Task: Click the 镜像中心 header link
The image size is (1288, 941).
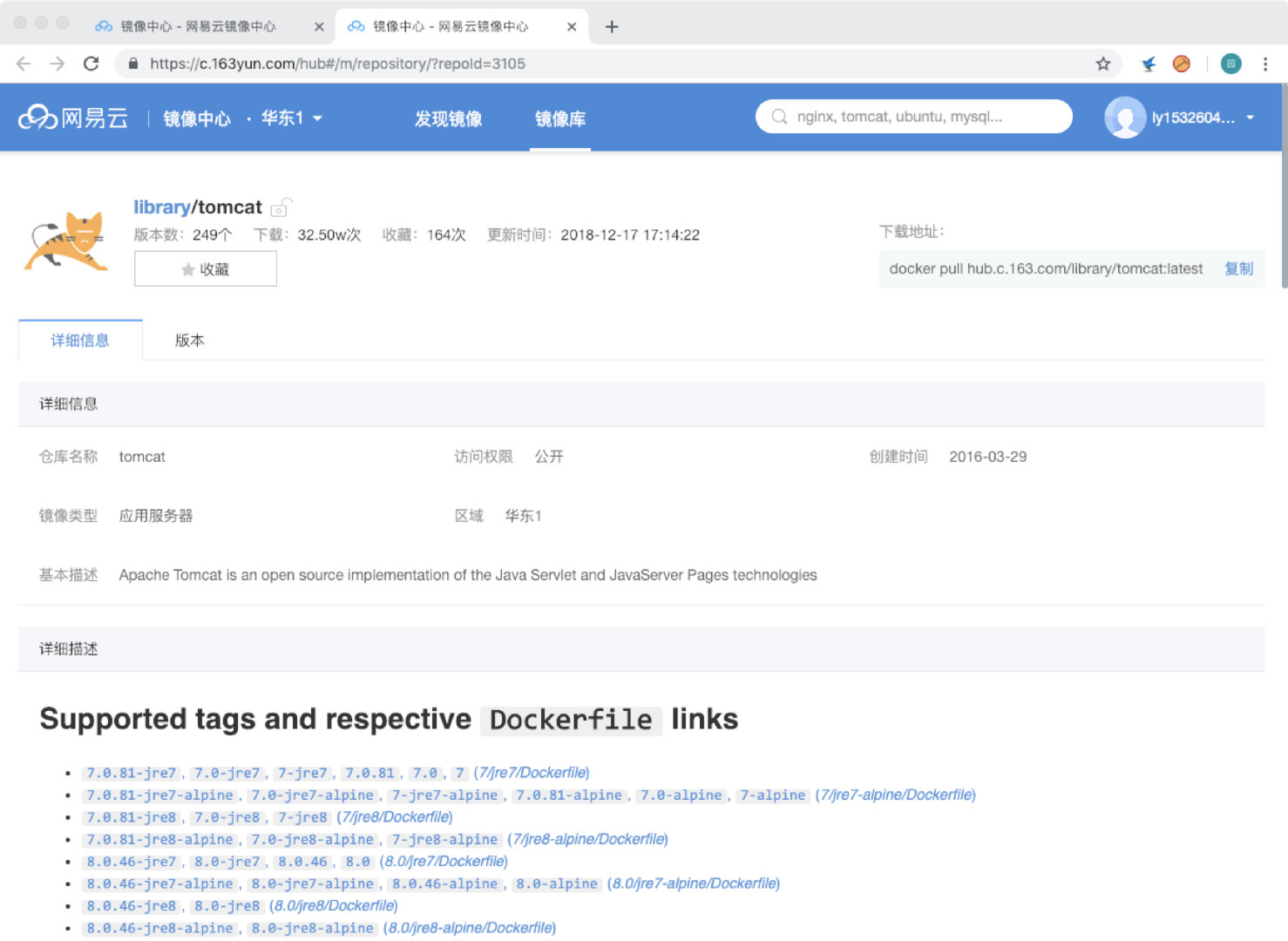Action: tap(197, 118)
